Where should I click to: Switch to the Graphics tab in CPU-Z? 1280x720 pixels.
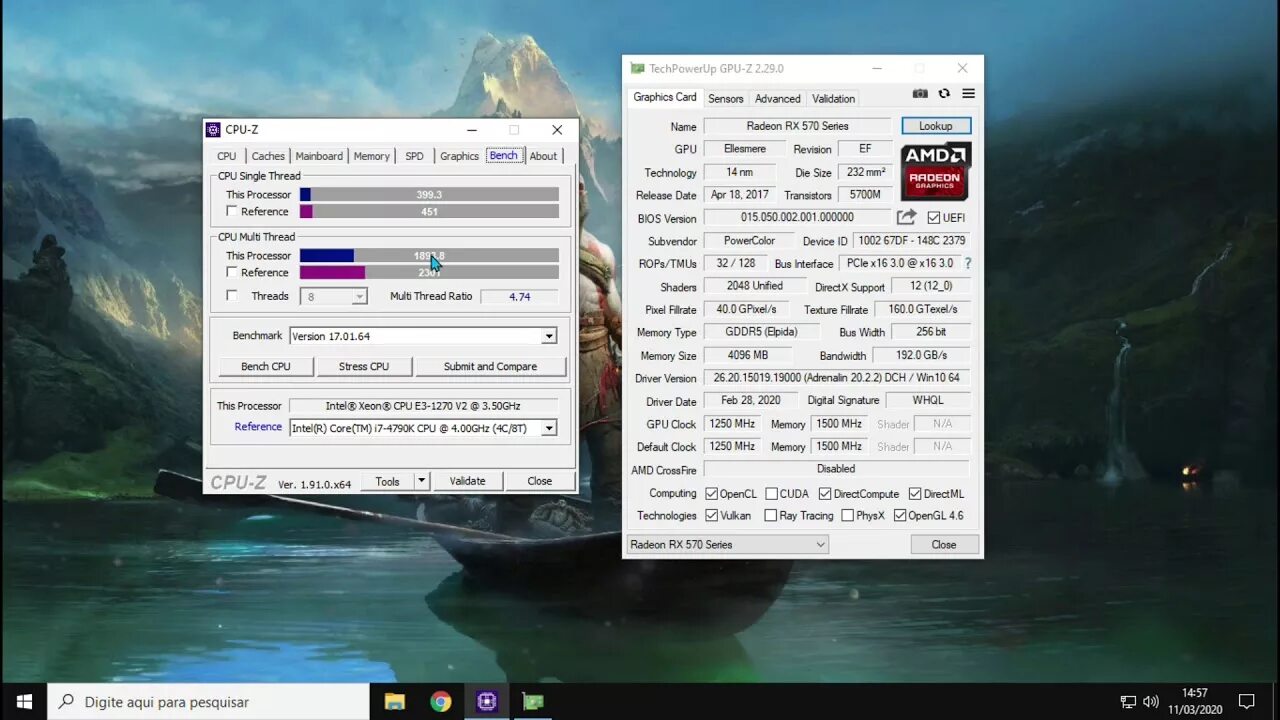tap(459, 156)
